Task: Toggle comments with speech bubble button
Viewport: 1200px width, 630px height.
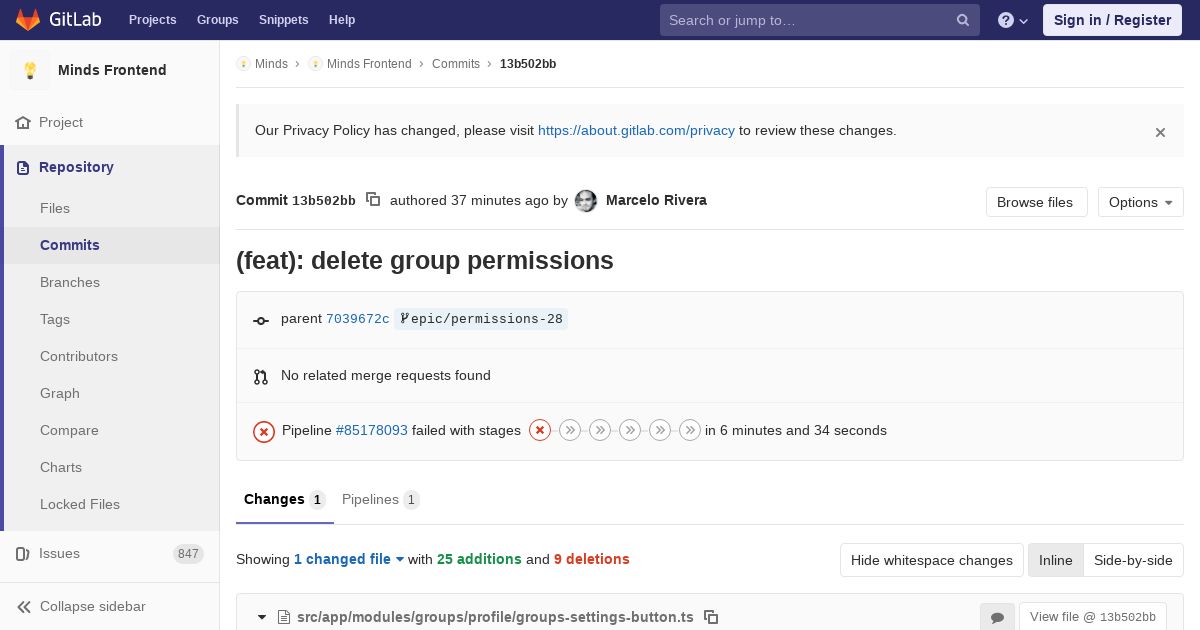Action: 997,617
